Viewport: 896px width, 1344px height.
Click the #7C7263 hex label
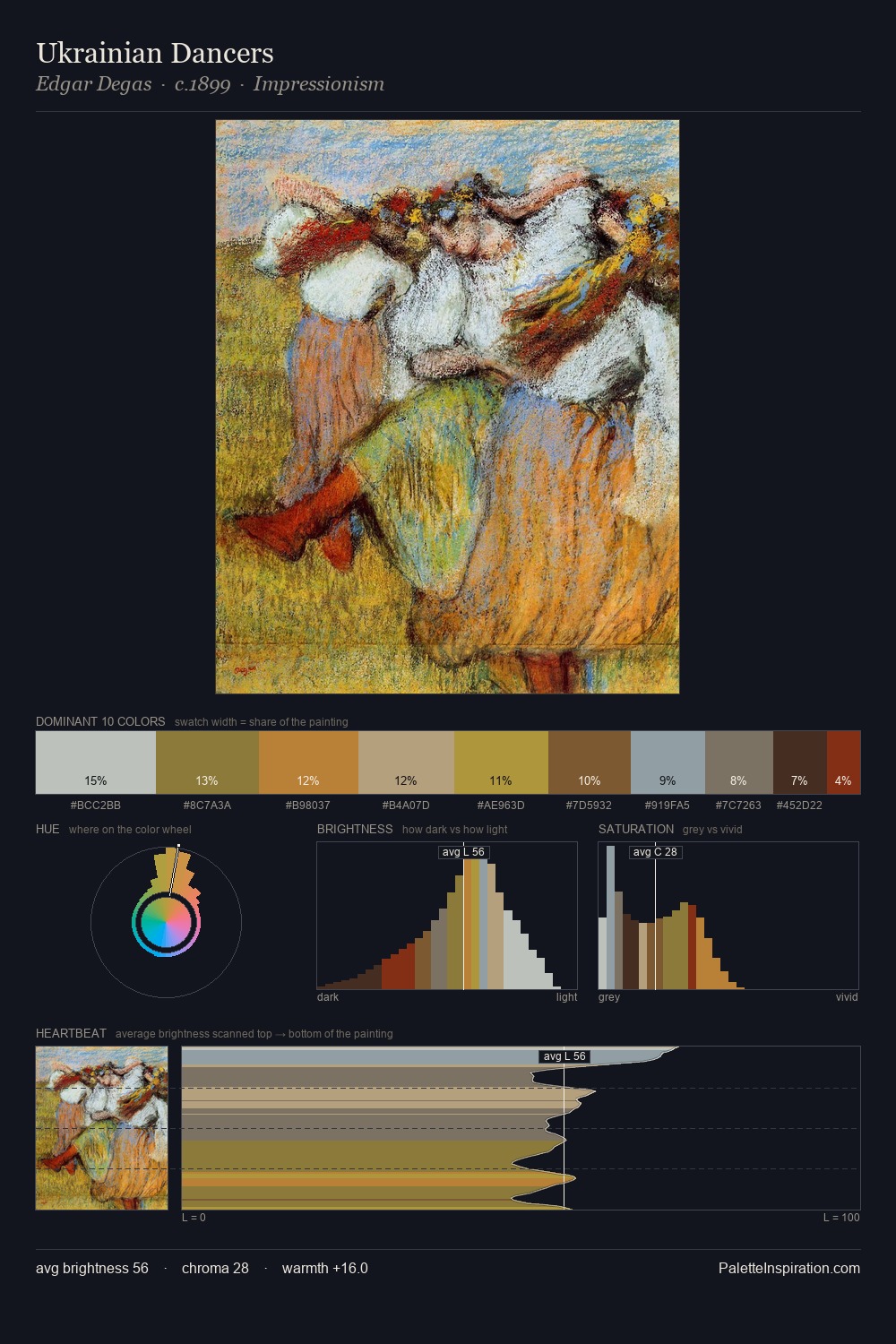tap(738, 806)
